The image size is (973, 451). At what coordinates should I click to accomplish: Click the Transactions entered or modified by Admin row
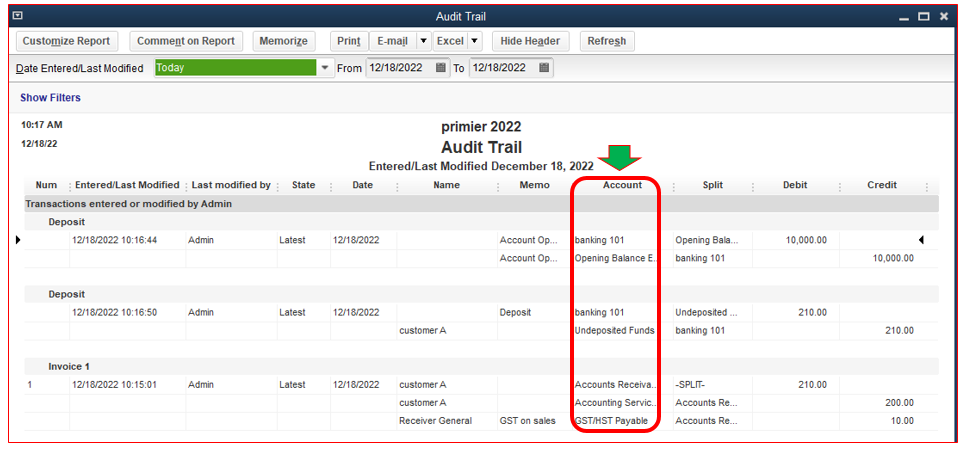pyautogui.click(x=481, y=203)
